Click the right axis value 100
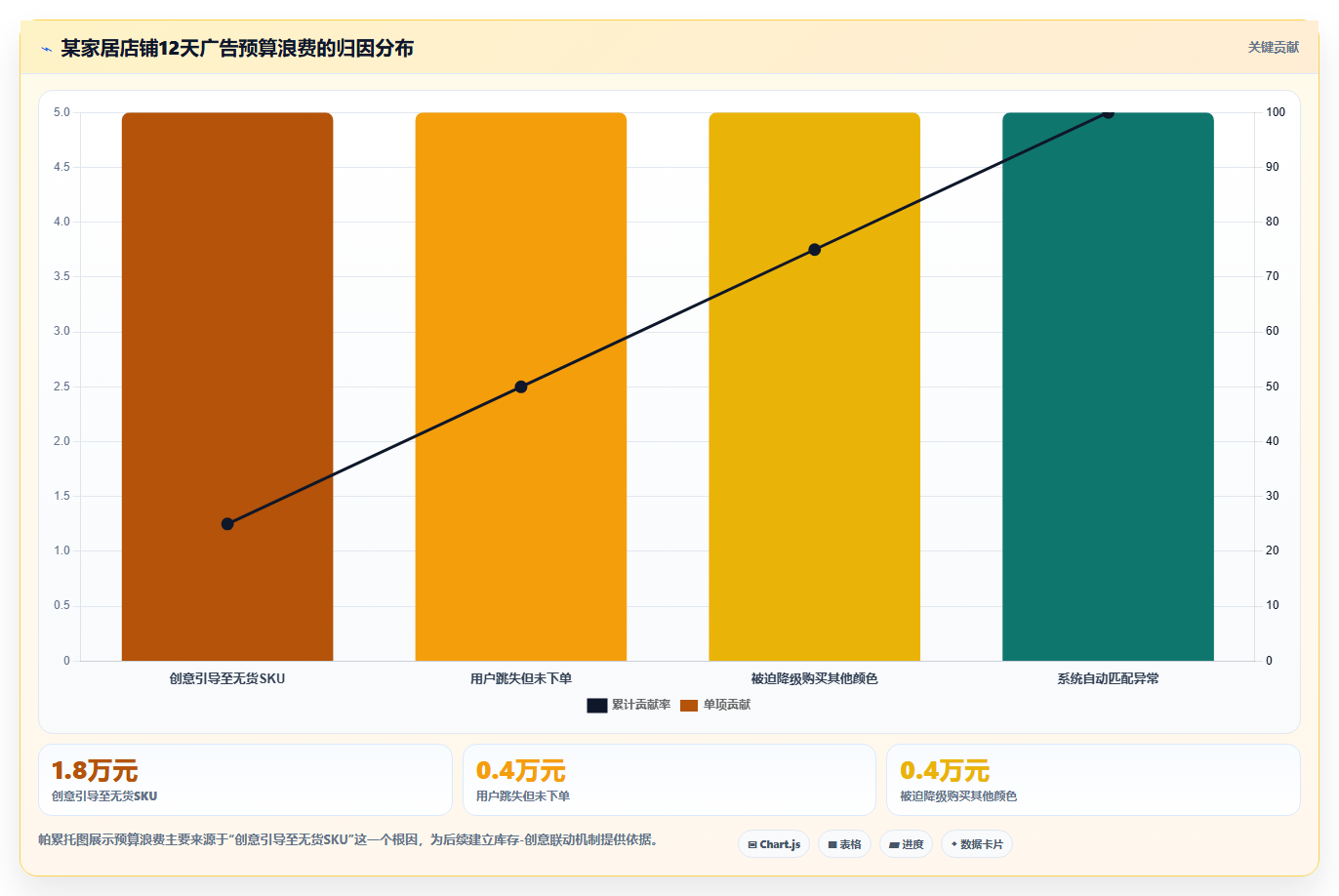The width and height of the screenshot is (1339, 896). [1276, 112]
